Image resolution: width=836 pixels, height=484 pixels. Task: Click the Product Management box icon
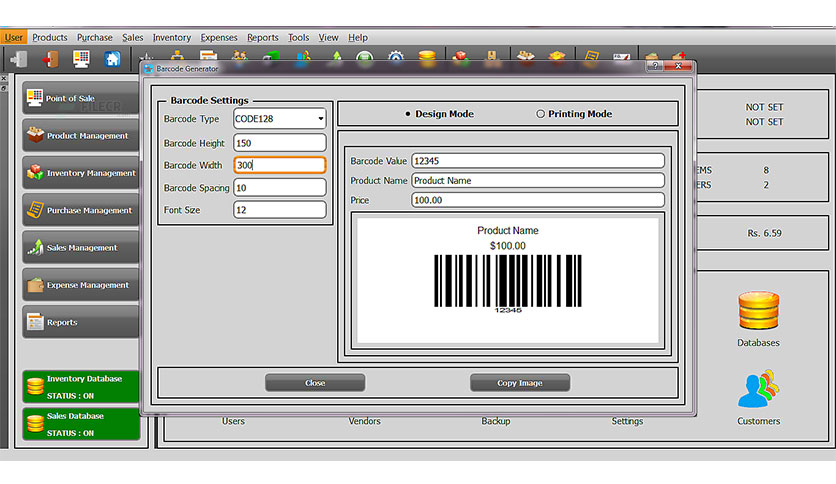35,135
